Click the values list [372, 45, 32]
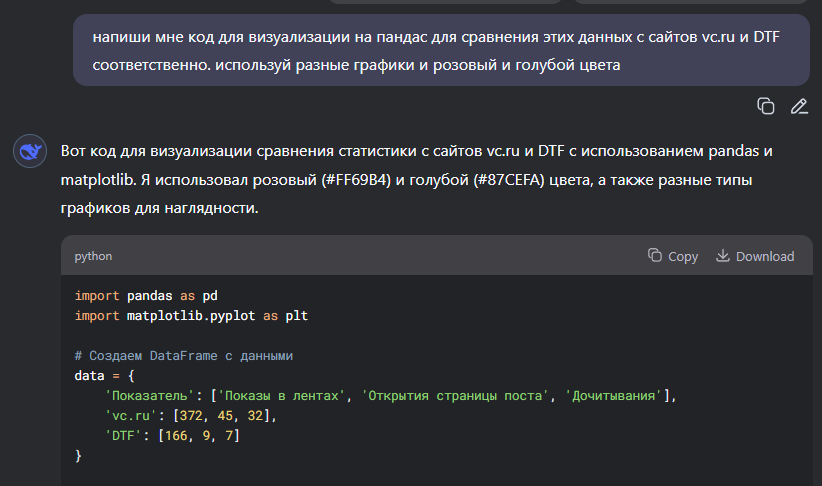This screenshot has width=822, height=486. [x=221, y=415]
